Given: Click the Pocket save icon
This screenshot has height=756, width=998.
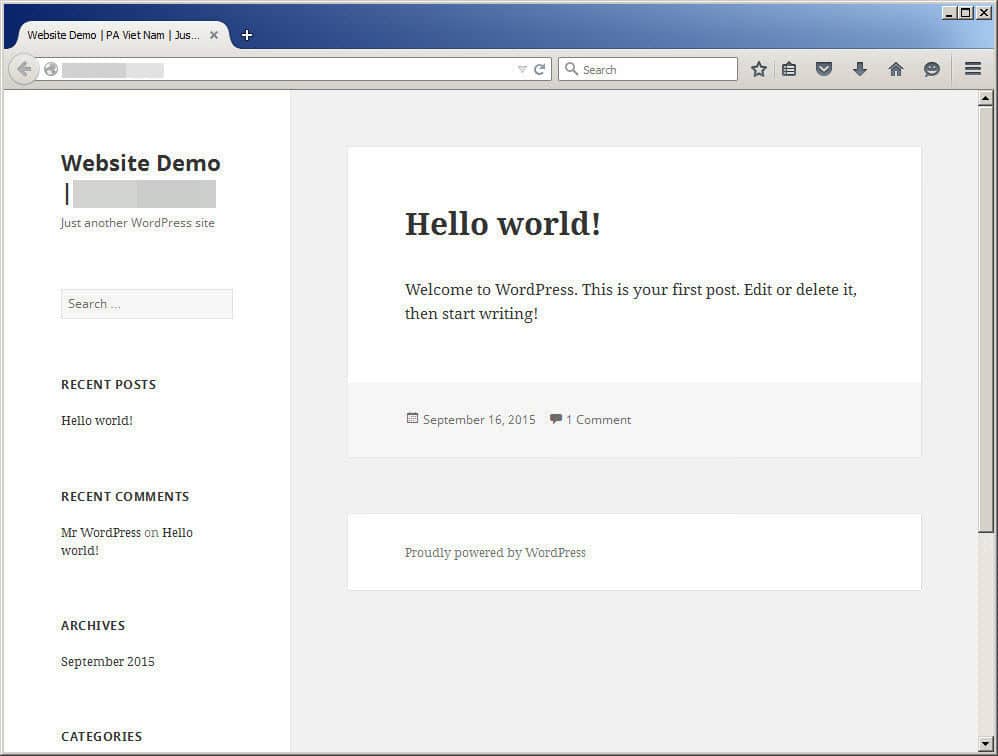Looking at the screenshot, I should [x=824, y=69].
